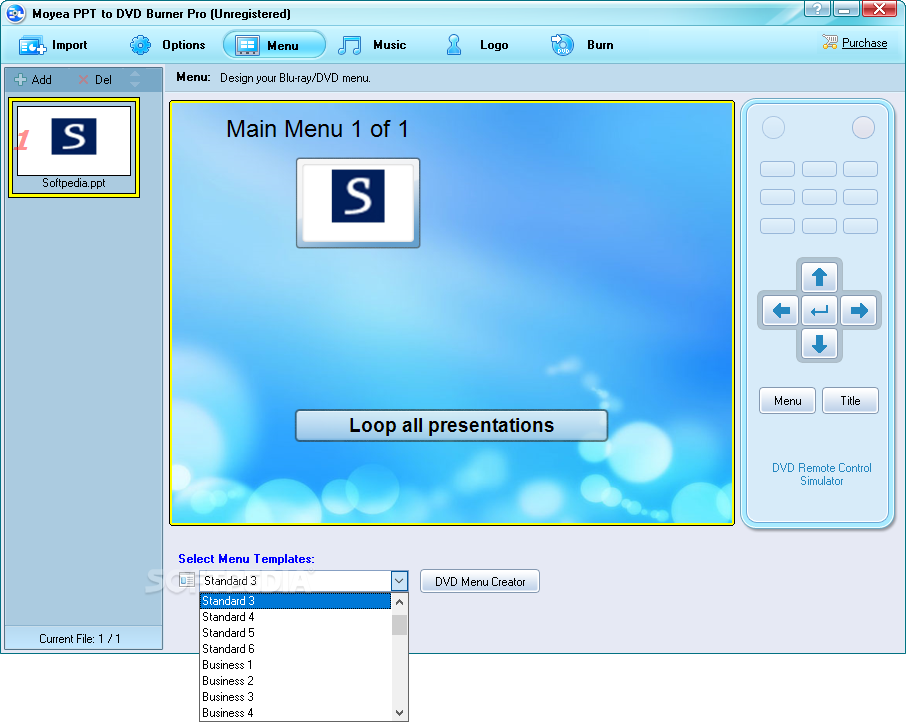The image size is (906, 722).
Task: Choose Business 3 template
Action: click(295, 697)
